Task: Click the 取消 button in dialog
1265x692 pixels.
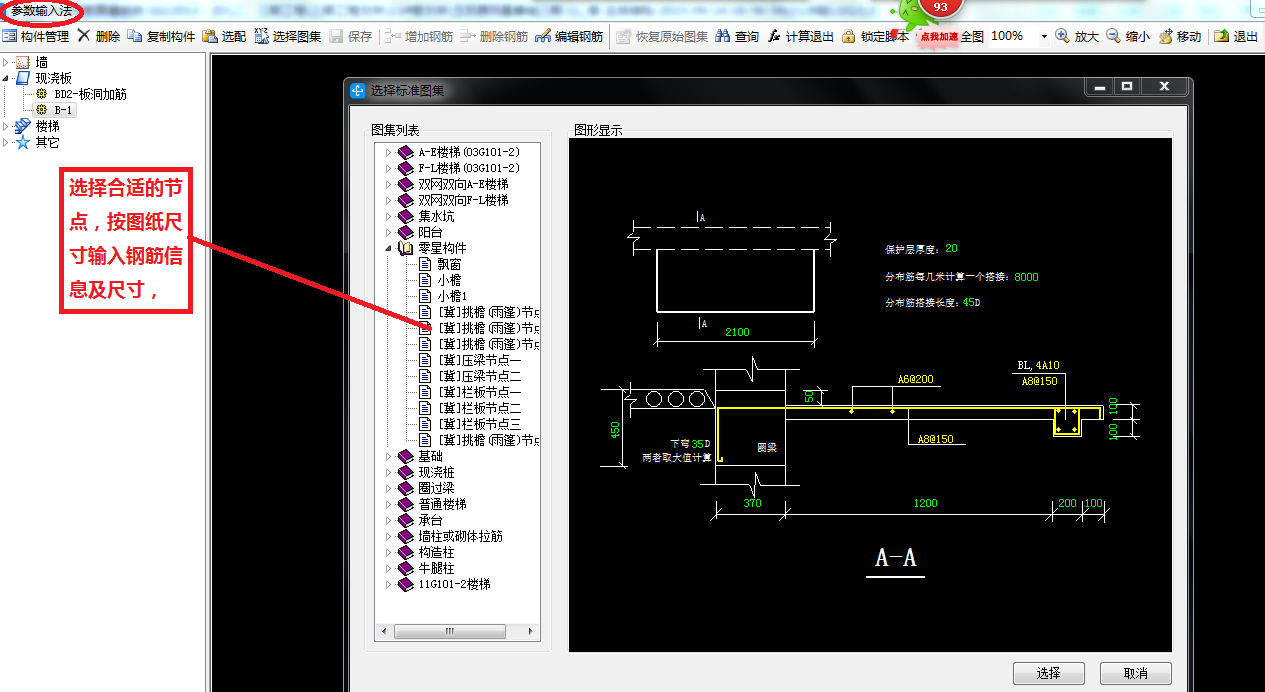Action: point(1135,673)
